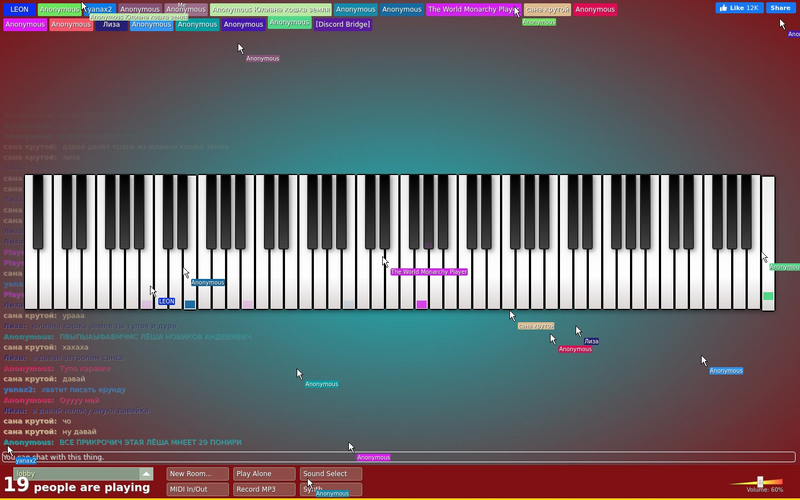800x500 pixels.
Task: Click the Play Alone button
Action: pyautogui.click(x=264, y=474)
